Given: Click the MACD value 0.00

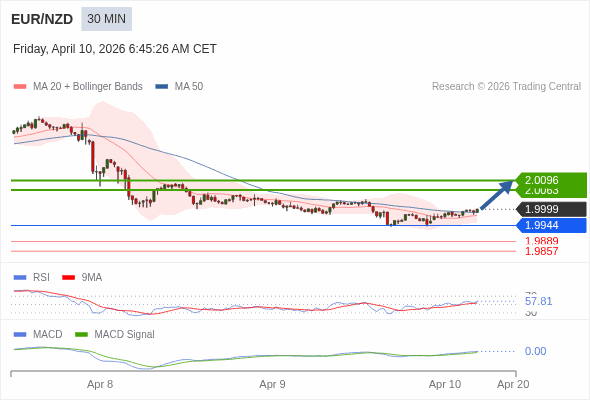Looking at the screenshot, I should (x=535, y=351).
